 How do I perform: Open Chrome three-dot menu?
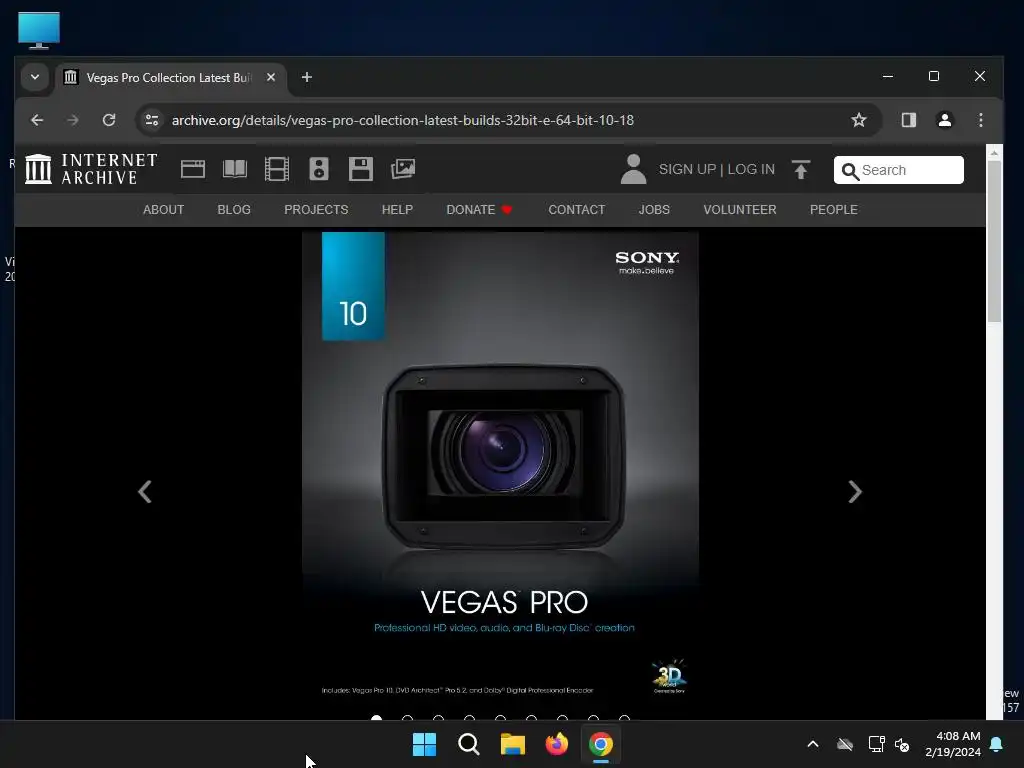(x=980, y=120)
